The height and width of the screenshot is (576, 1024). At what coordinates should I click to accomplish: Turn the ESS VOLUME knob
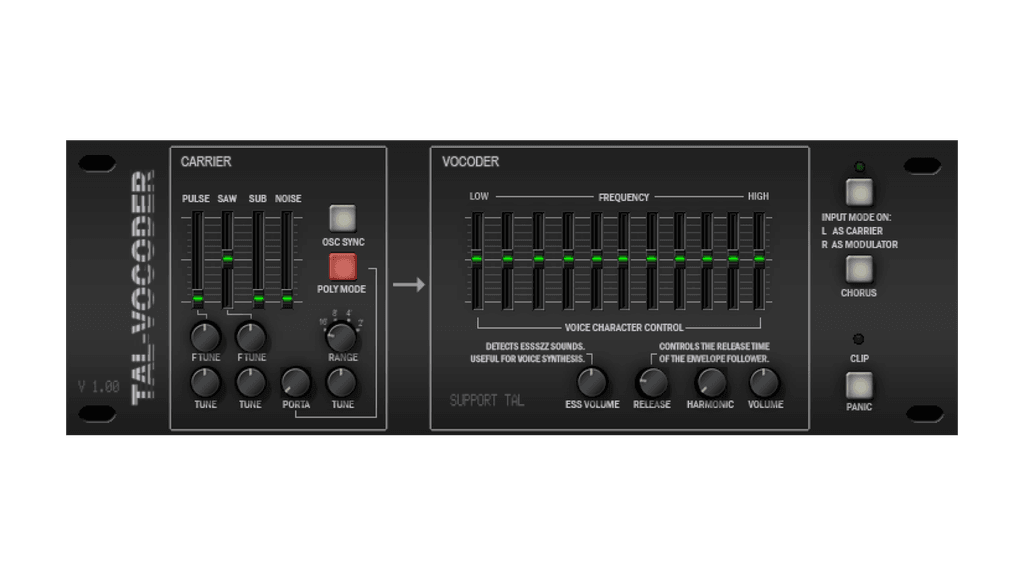[x=592, y=382]
